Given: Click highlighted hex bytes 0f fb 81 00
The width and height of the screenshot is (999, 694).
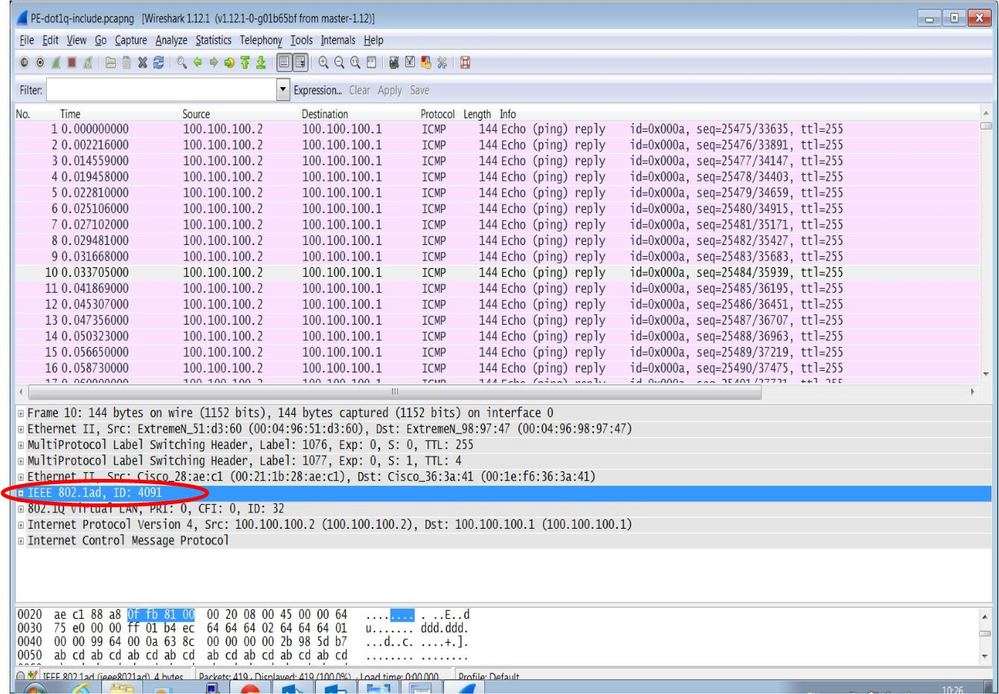Looking at the screenshot, I should (161, 615).
